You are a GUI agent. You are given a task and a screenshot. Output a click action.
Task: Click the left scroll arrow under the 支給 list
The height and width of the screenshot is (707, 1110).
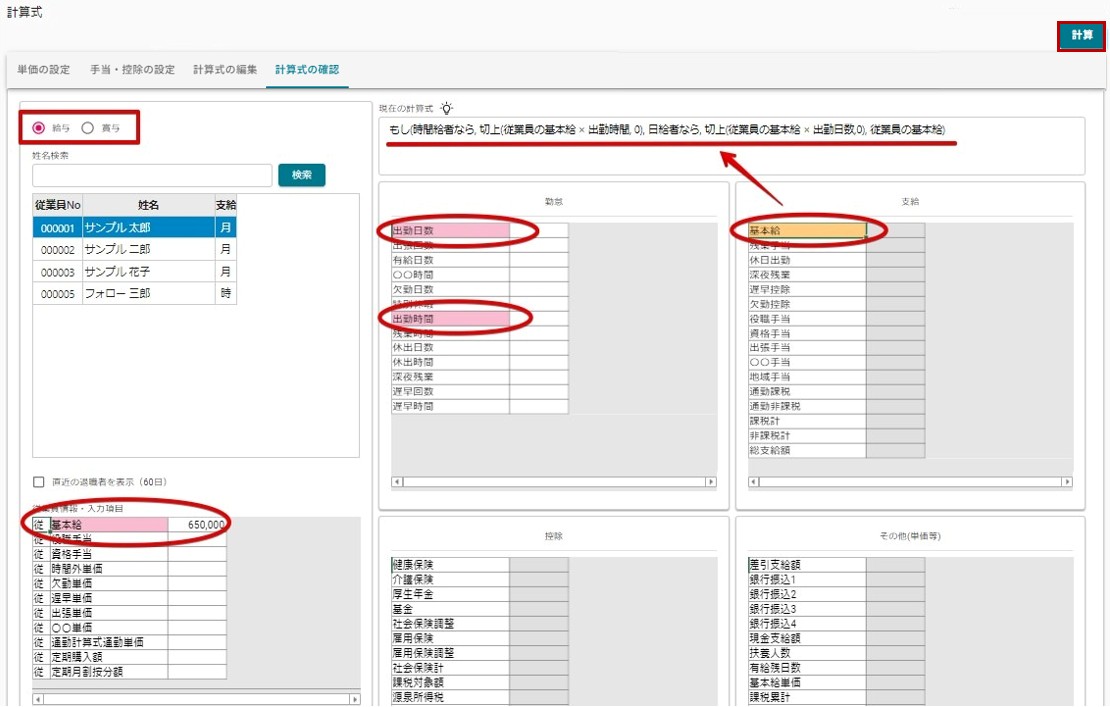point(754,482)
